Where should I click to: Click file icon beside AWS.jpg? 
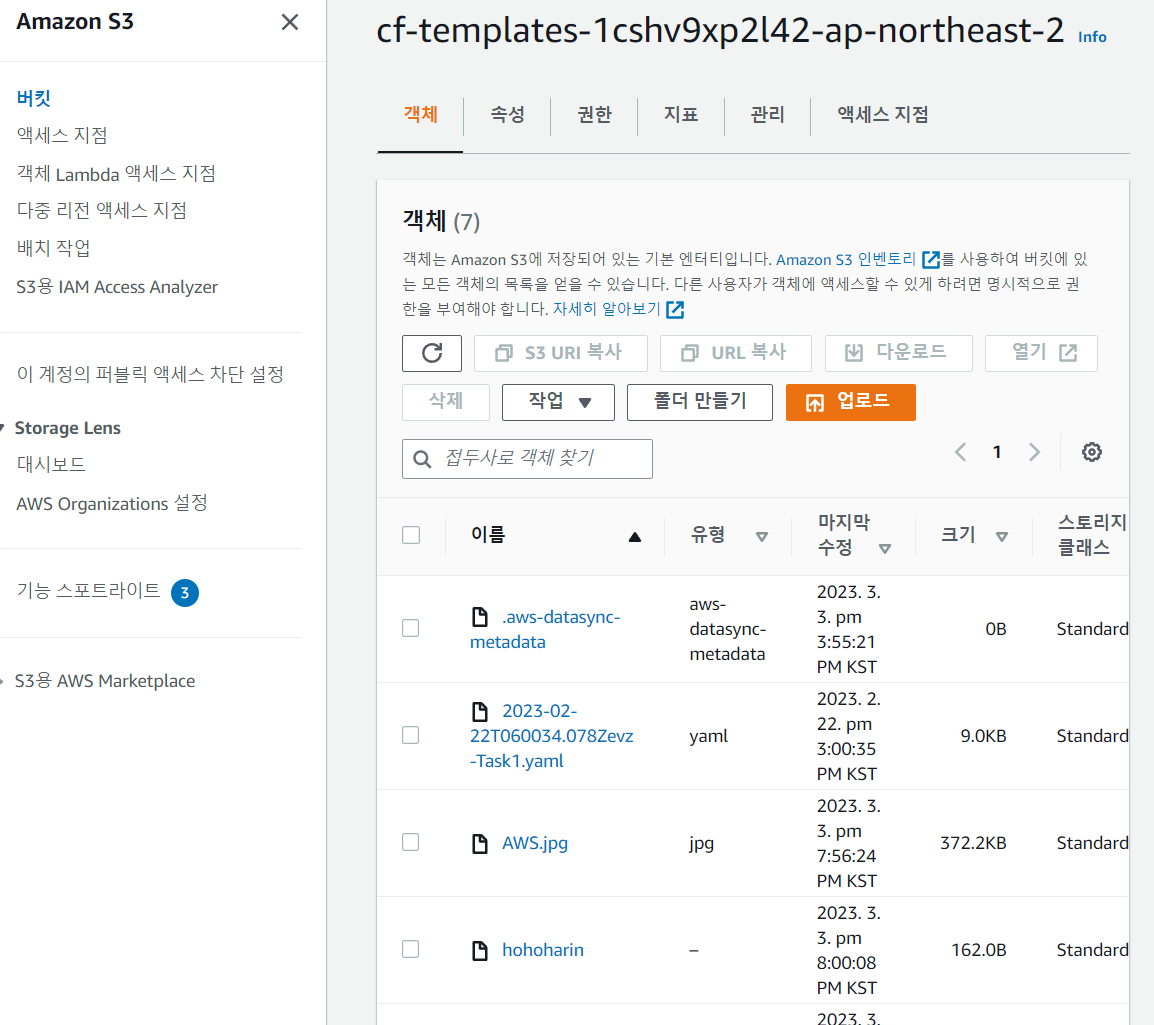(x=480, y=843)
